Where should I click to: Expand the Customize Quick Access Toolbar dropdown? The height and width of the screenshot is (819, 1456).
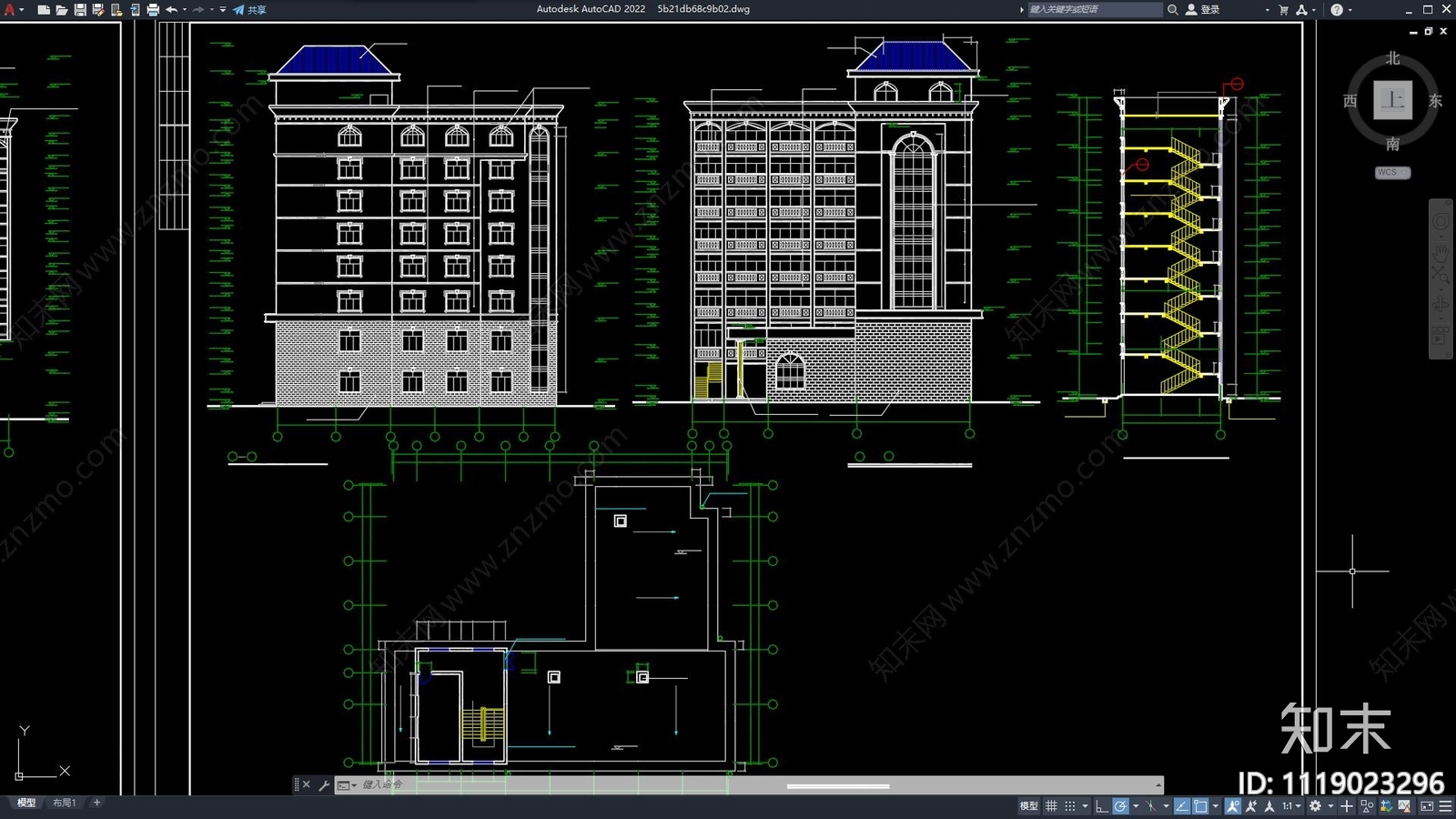pyautogui.click(x=223, y=10)
